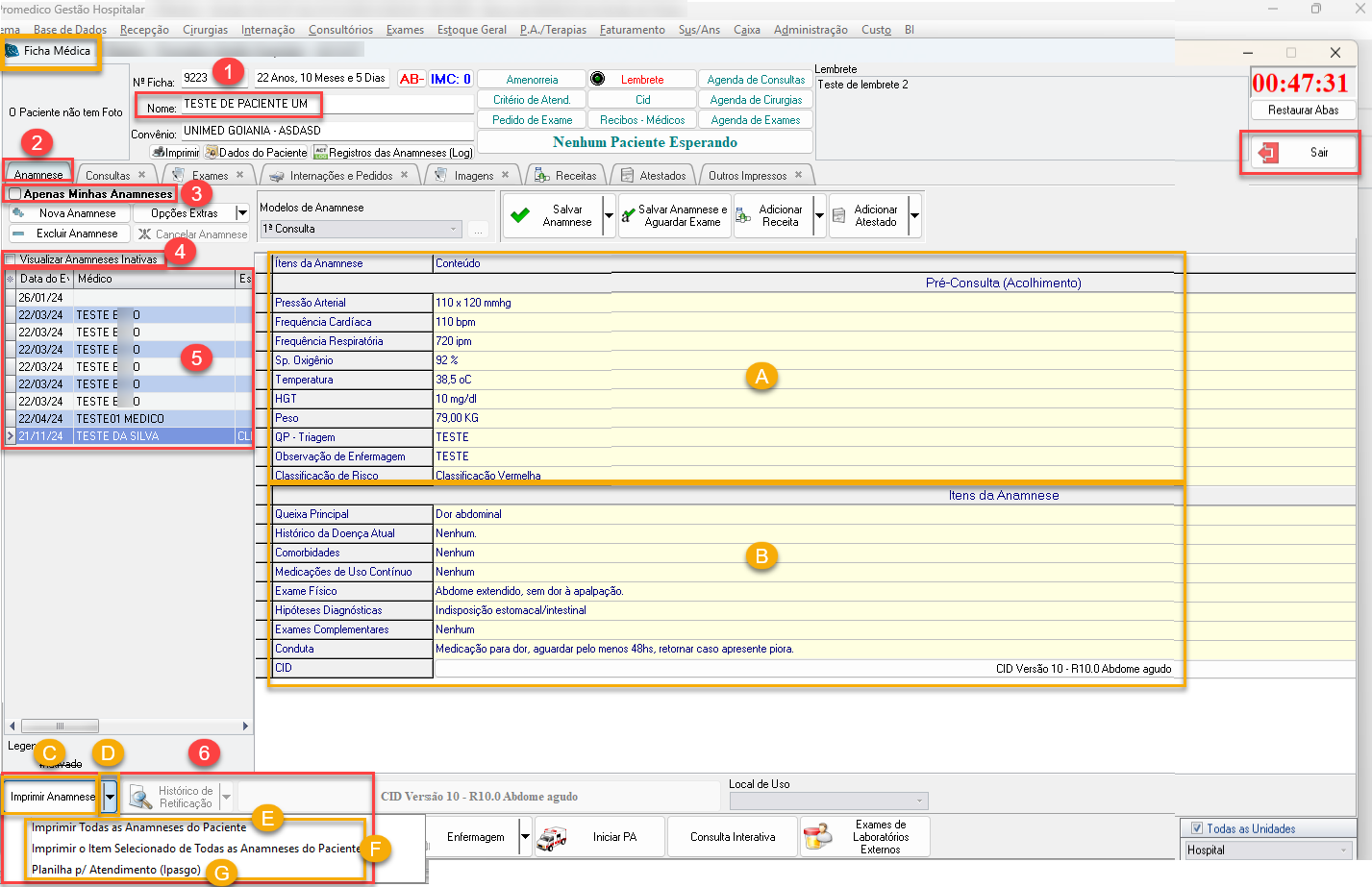The height and width of the screenshot is (887, 1372).
Task: Open the Registros das Anamneses (Log)
Action: [x=393, y=153]
